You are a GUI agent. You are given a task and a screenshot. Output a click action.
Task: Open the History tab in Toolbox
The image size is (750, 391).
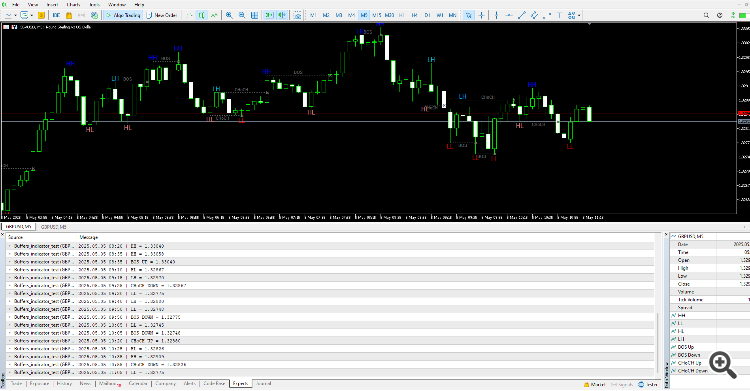pyautogui.click(x=64, y=384)
